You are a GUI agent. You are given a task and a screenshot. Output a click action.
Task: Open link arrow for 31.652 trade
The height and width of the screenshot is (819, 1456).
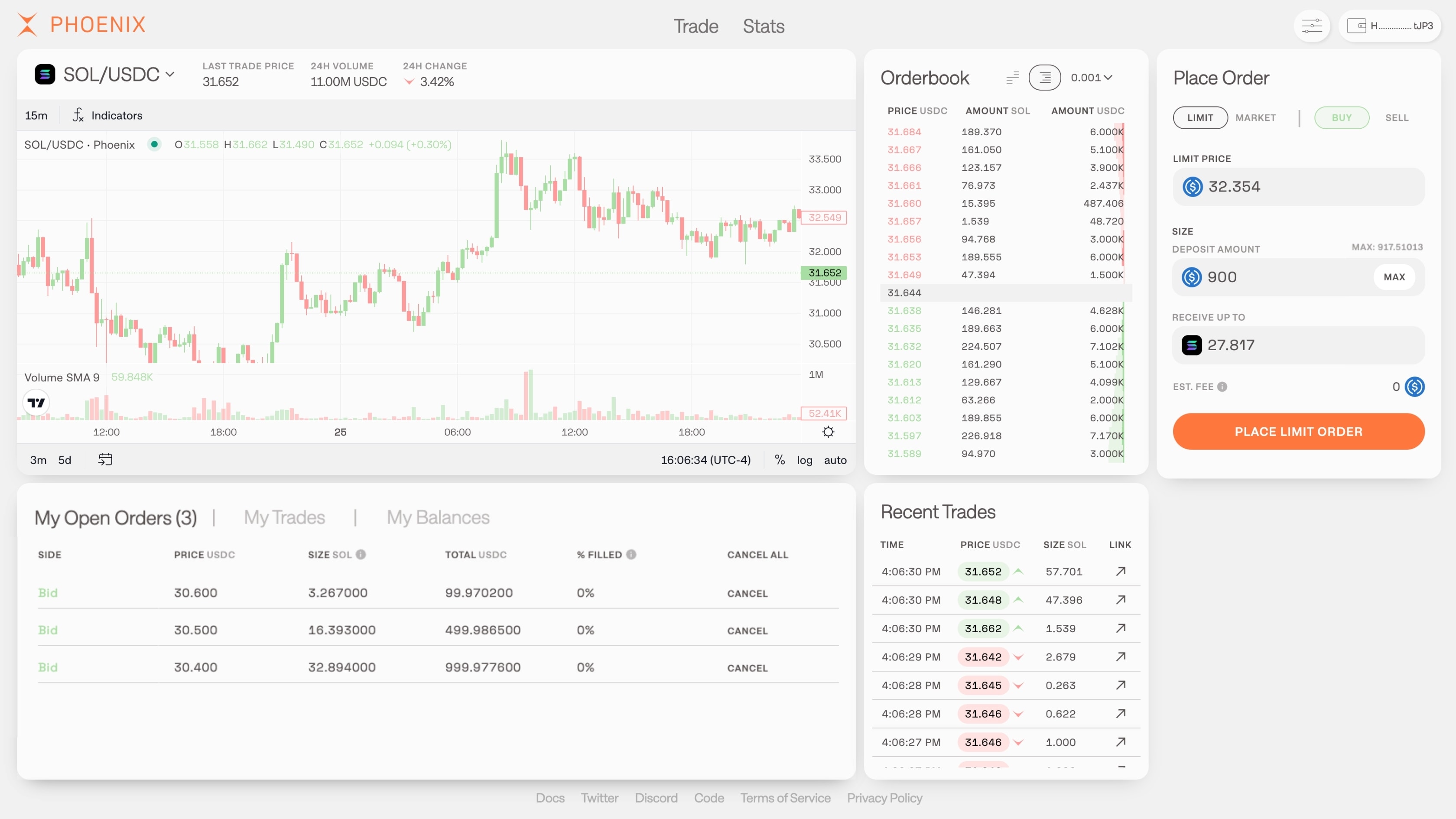click(1120, 572)
